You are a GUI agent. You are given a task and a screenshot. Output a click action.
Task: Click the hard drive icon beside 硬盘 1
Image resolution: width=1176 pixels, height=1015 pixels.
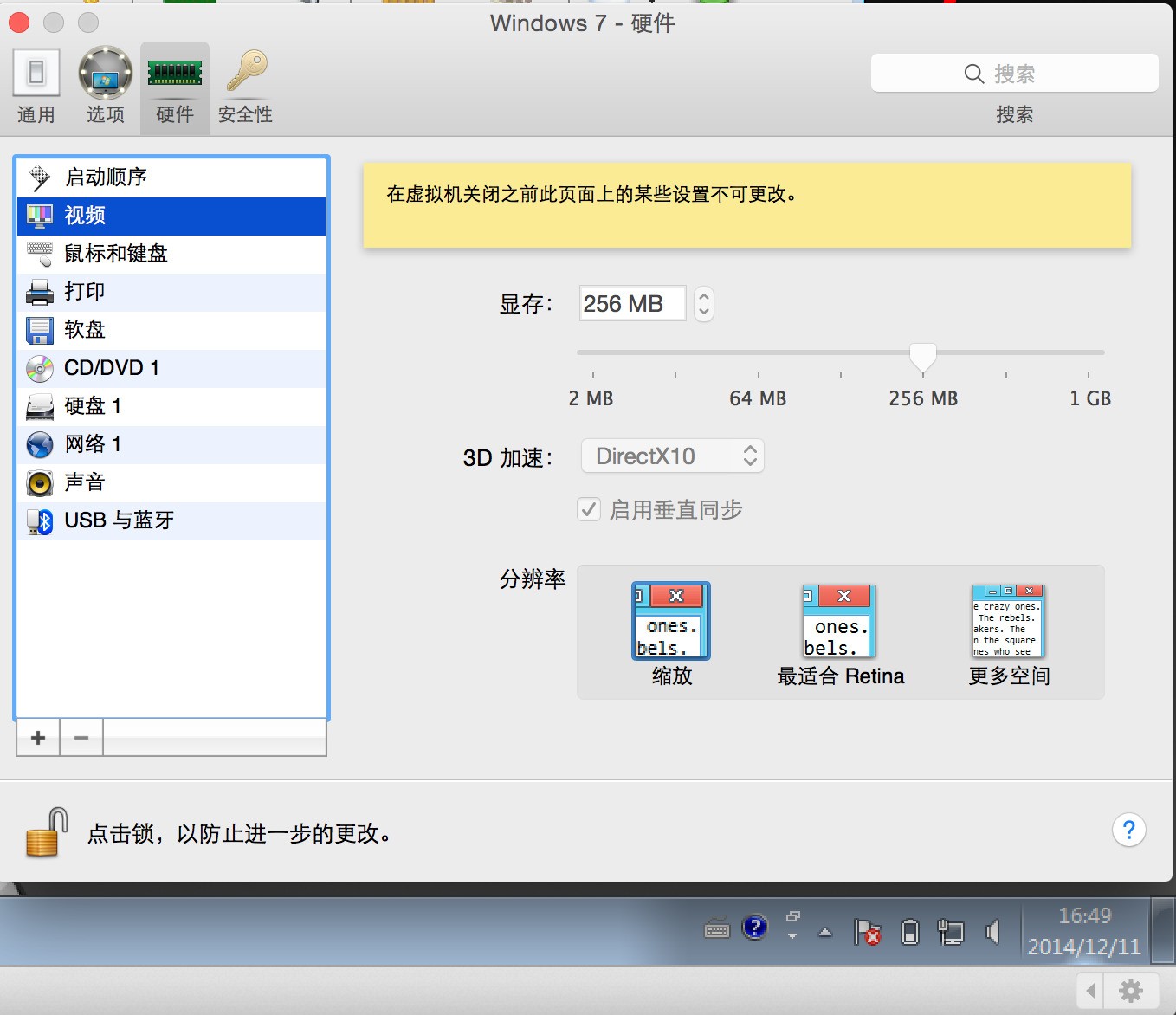click(x=40, y=406)
